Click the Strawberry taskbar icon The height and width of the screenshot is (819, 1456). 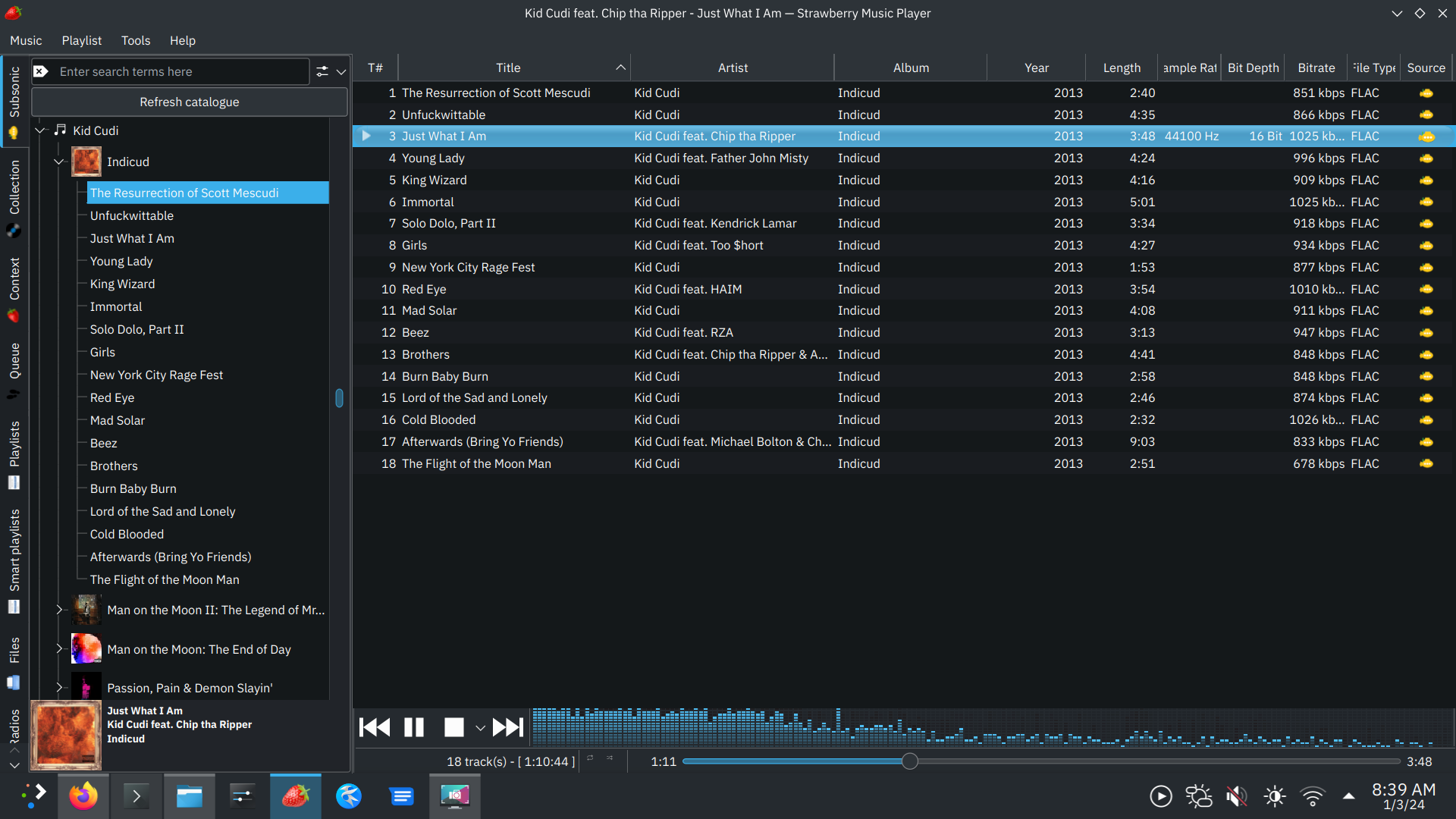296,795
